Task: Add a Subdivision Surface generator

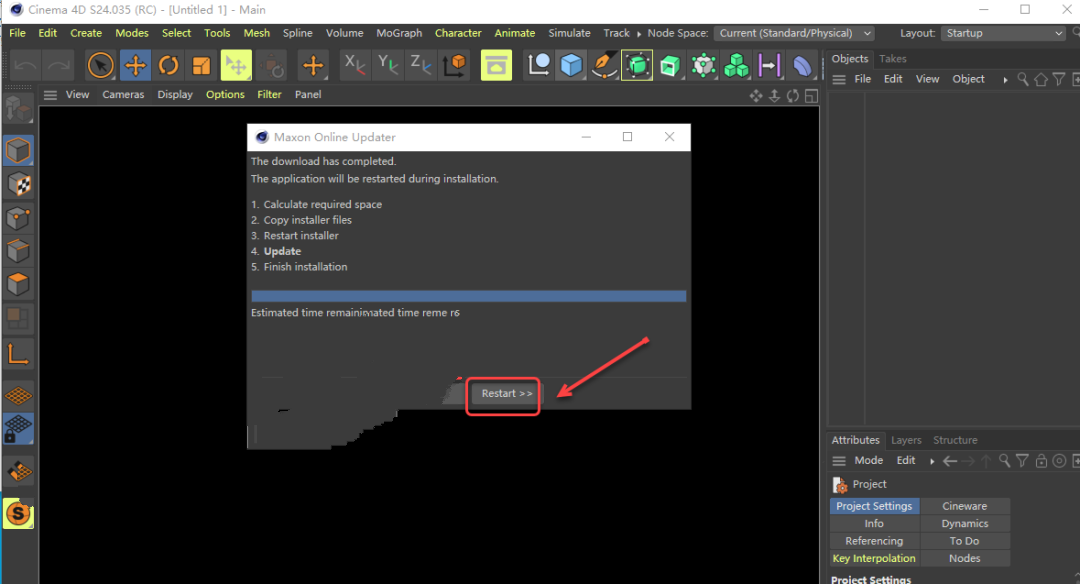Action: coord(637,66)
